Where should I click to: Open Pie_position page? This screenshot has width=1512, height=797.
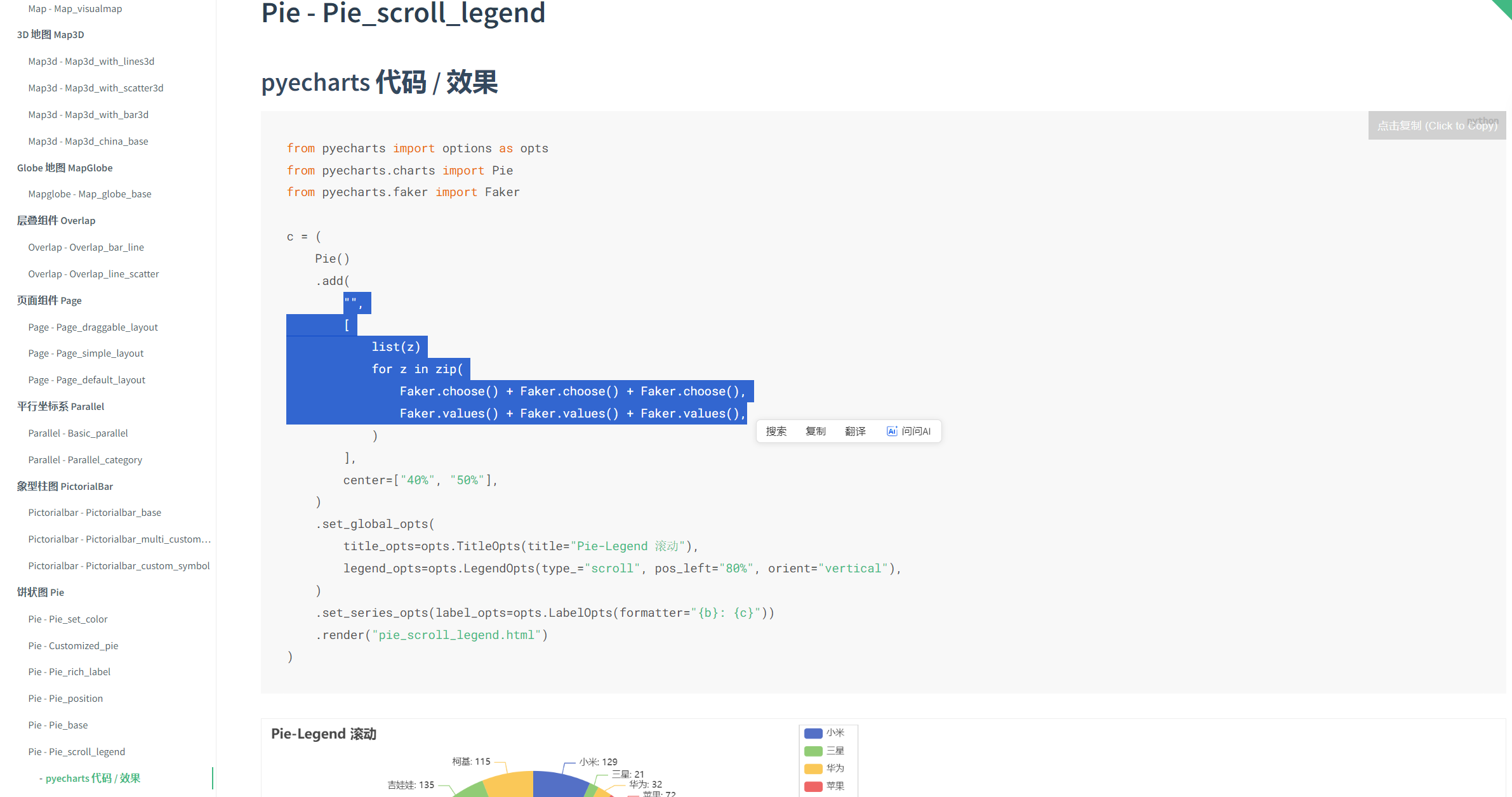point(65,699)
